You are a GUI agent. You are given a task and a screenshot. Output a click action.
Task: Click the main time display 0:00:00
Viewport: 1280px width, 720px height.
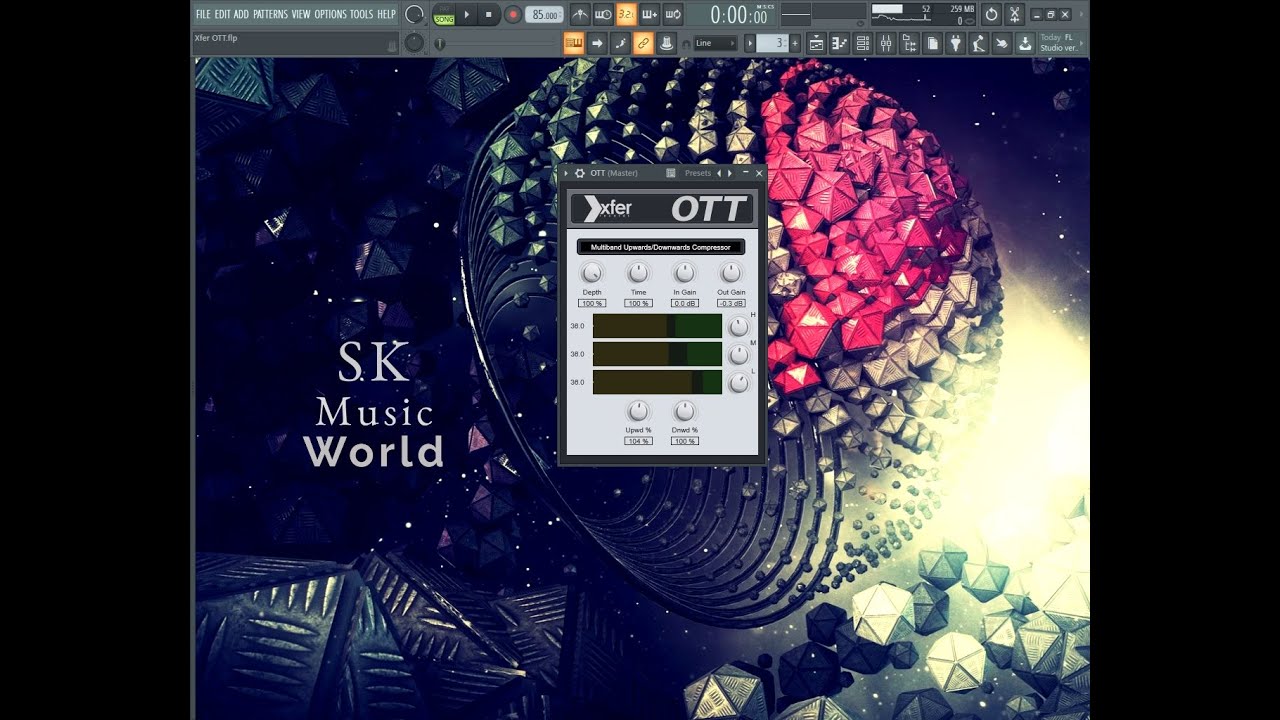click(739, 15)
